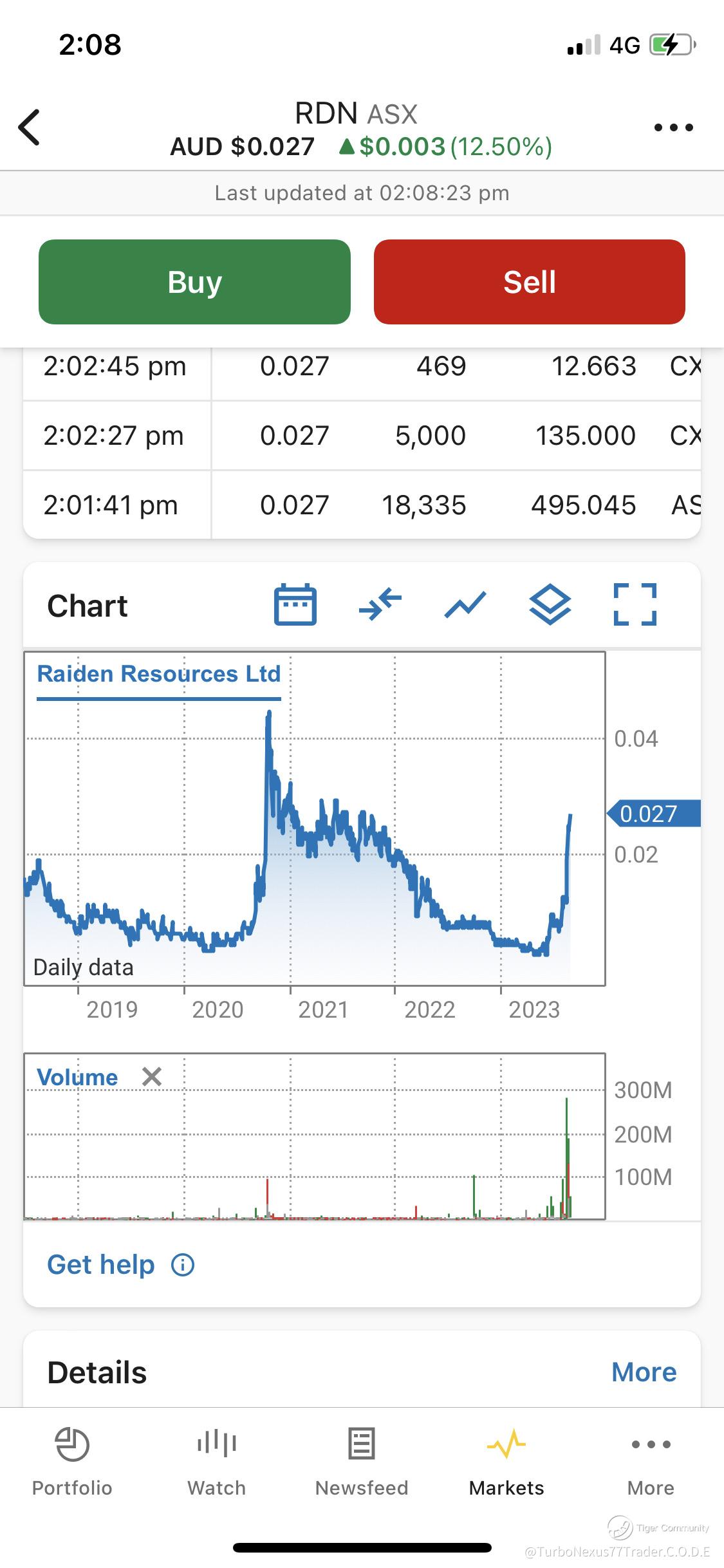This screenshot has height=1568, width=724.
Task: Tap the 5,000 volume cell
Action: pos(431,436)
